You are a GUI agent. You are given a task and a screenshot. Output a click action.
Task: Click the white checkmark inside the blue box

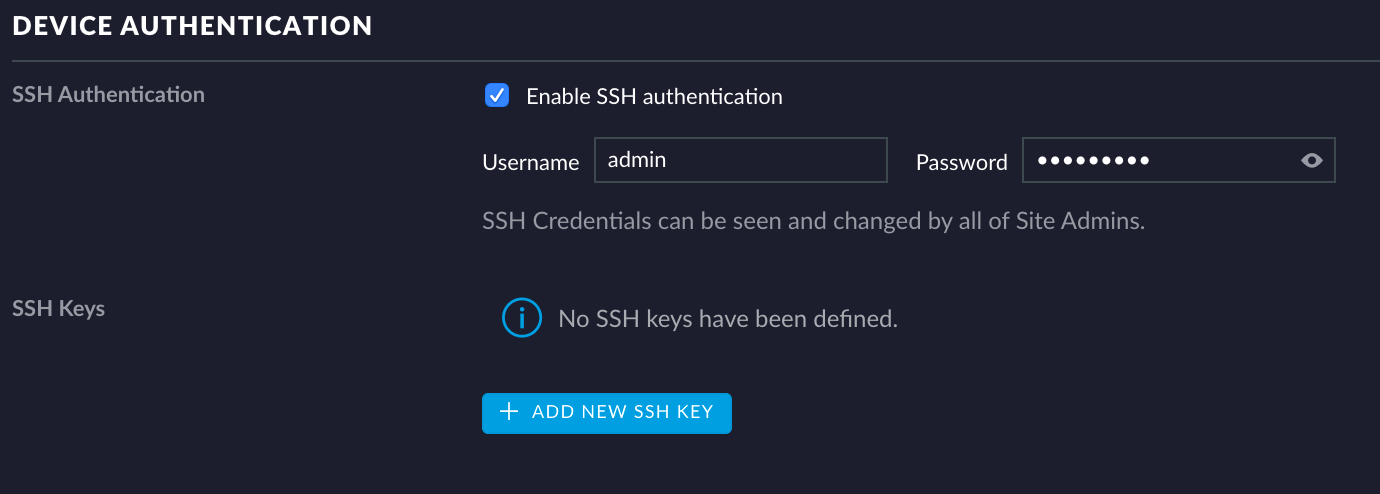click(x=497, y=96)
